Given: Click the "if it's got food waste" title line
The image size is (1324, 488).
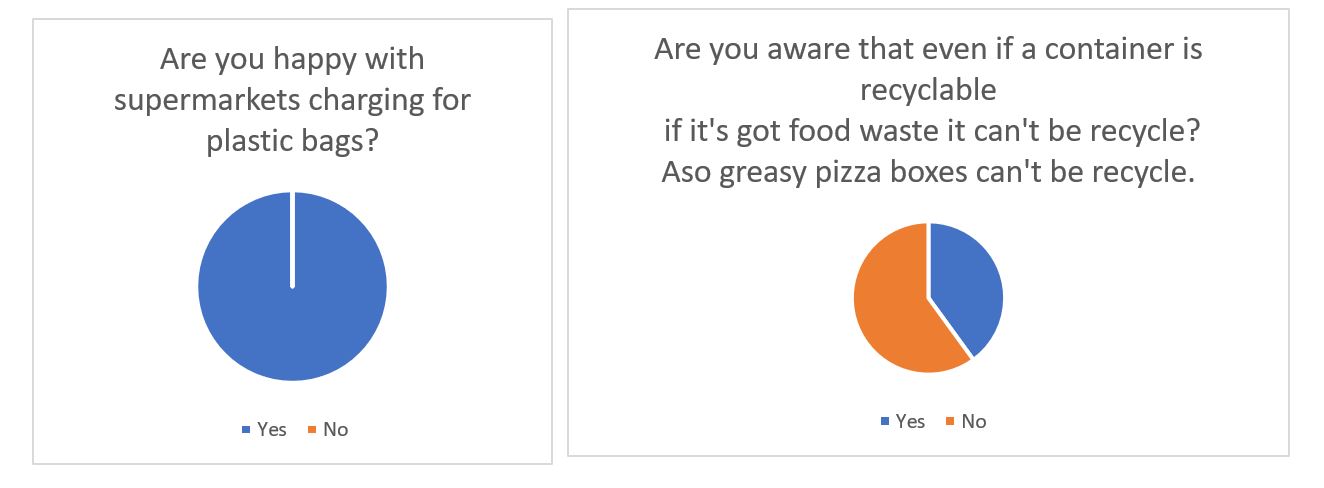Looking at the screenshot, I should tap(928, 131).
